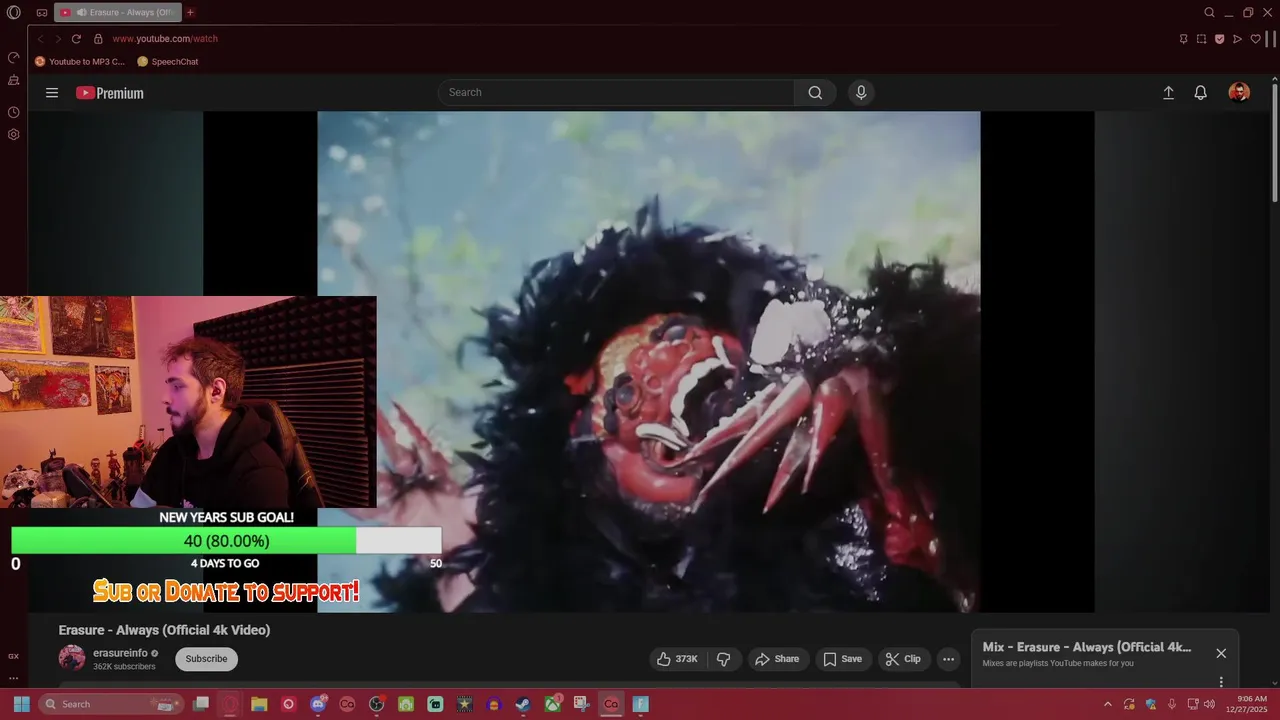The width and height of the screenshot is (1280, 720).
Task: Click the YouTube Search field
Action: (616, 92)
